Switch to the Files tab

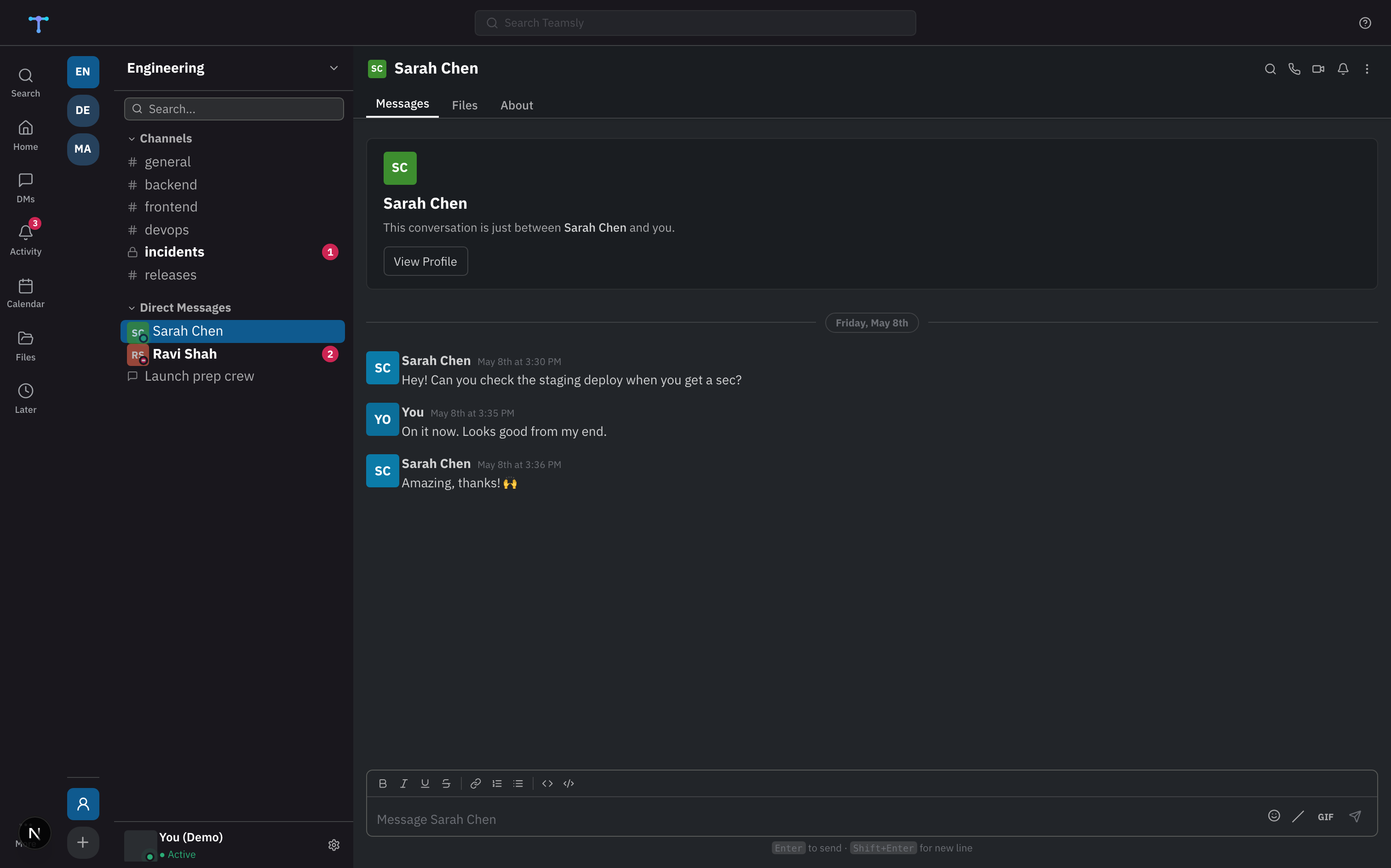tap(464, 105)
